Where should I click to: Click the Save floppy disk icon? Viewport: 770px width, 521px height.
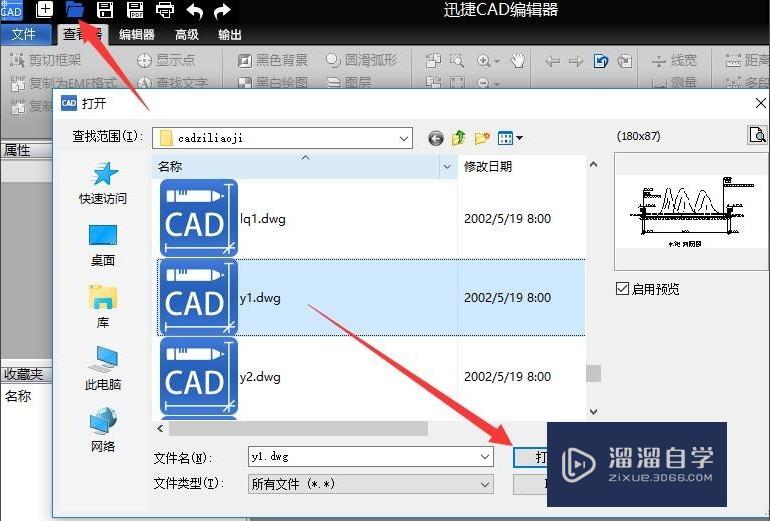pyautogui.click(x=105, y=9)
